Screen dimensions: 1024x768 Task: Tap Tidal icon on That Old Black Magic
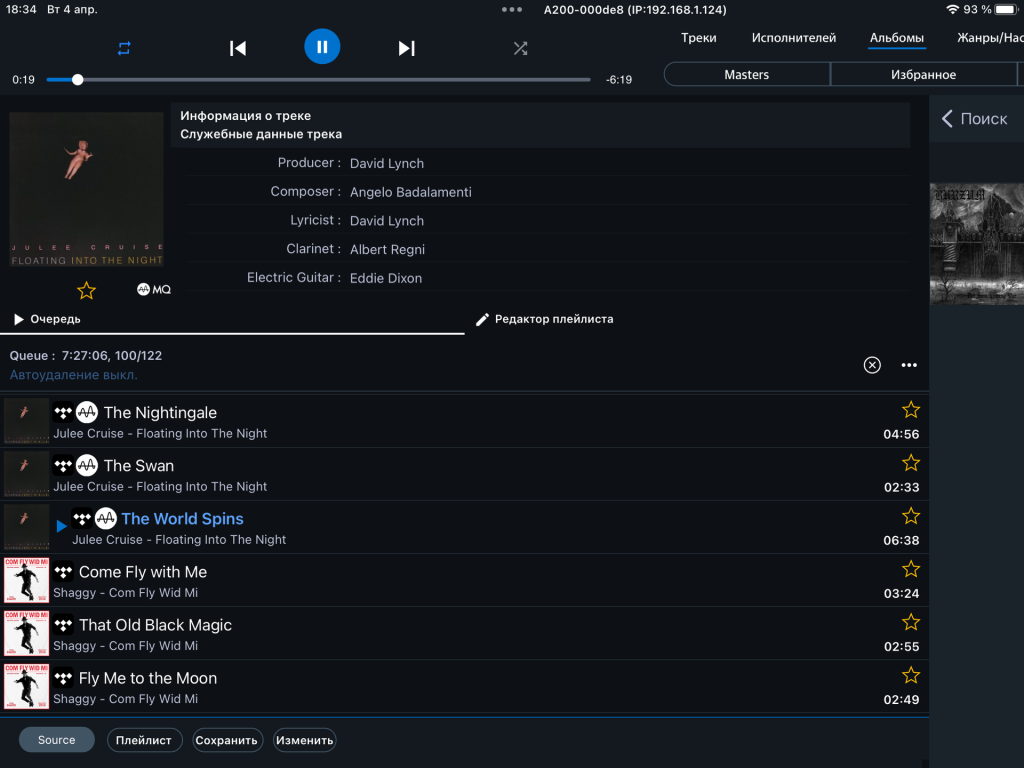tap(63, 625)
